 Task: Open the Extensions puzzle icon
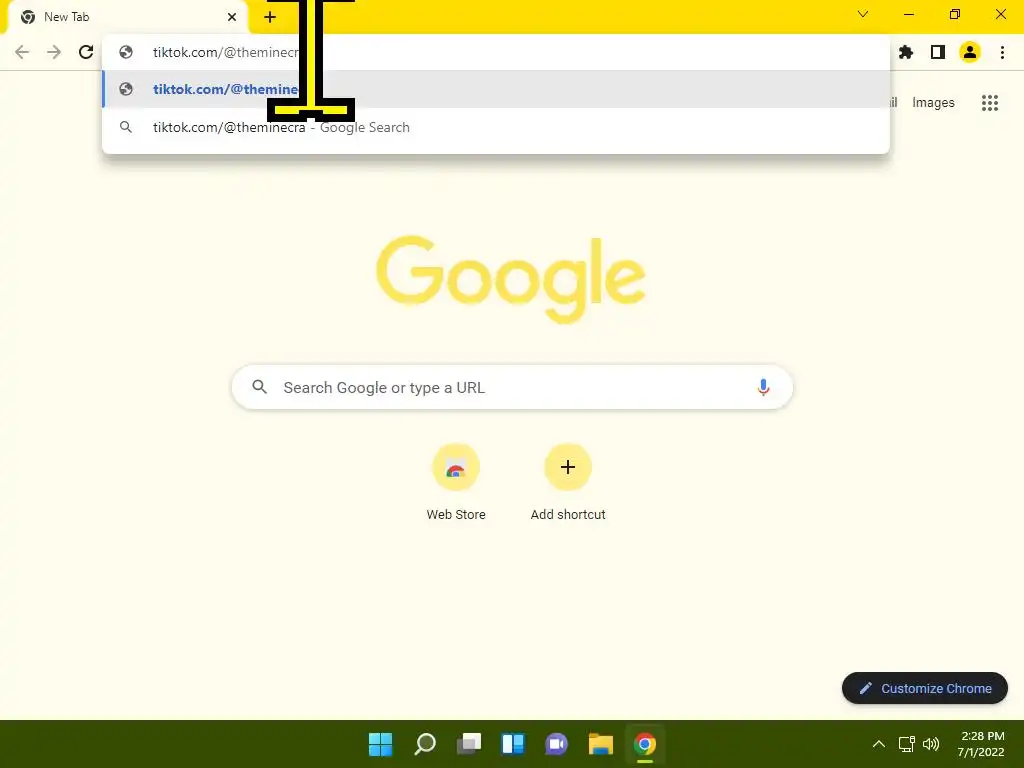point(906,52)
